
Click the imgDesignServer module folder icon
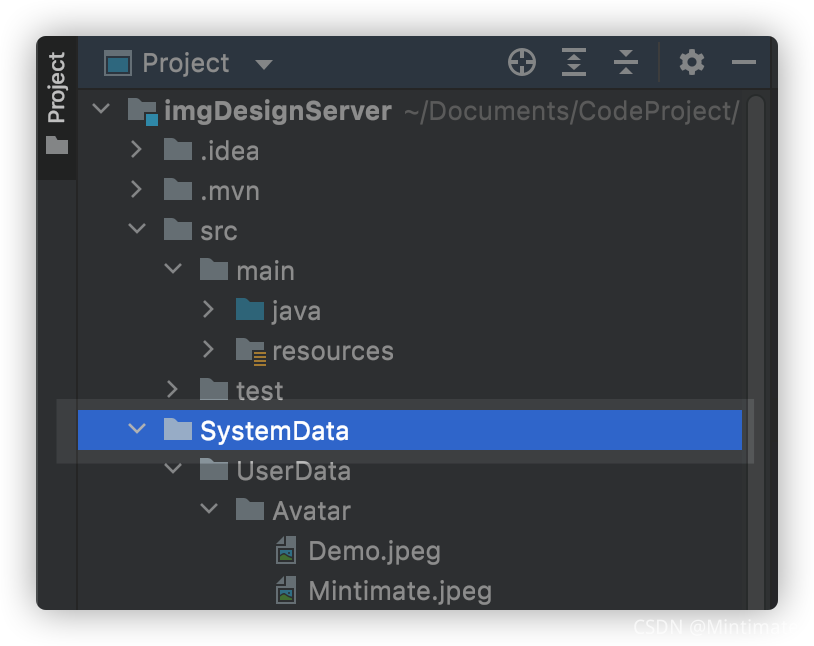[x=143, y=111]
